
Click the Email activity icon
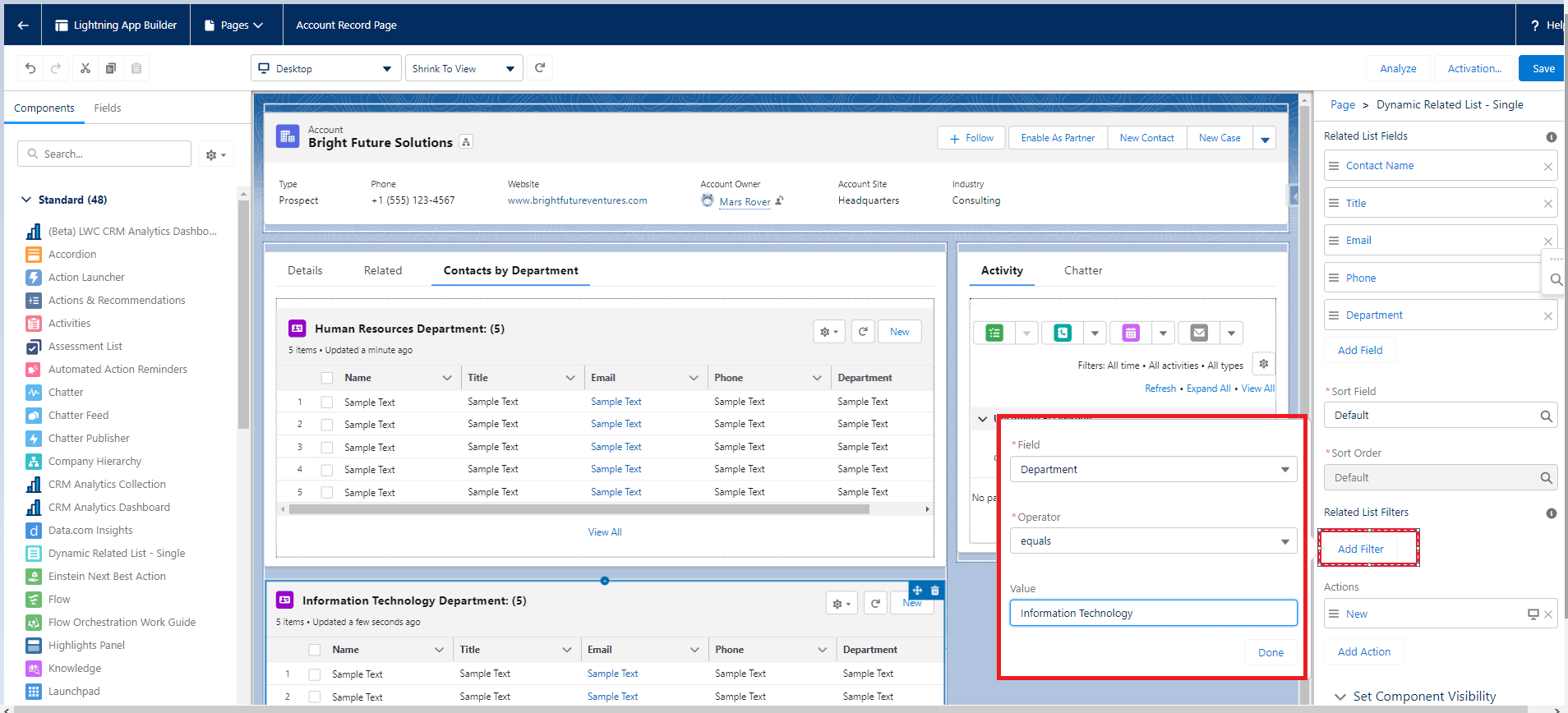pos(1199,333)
